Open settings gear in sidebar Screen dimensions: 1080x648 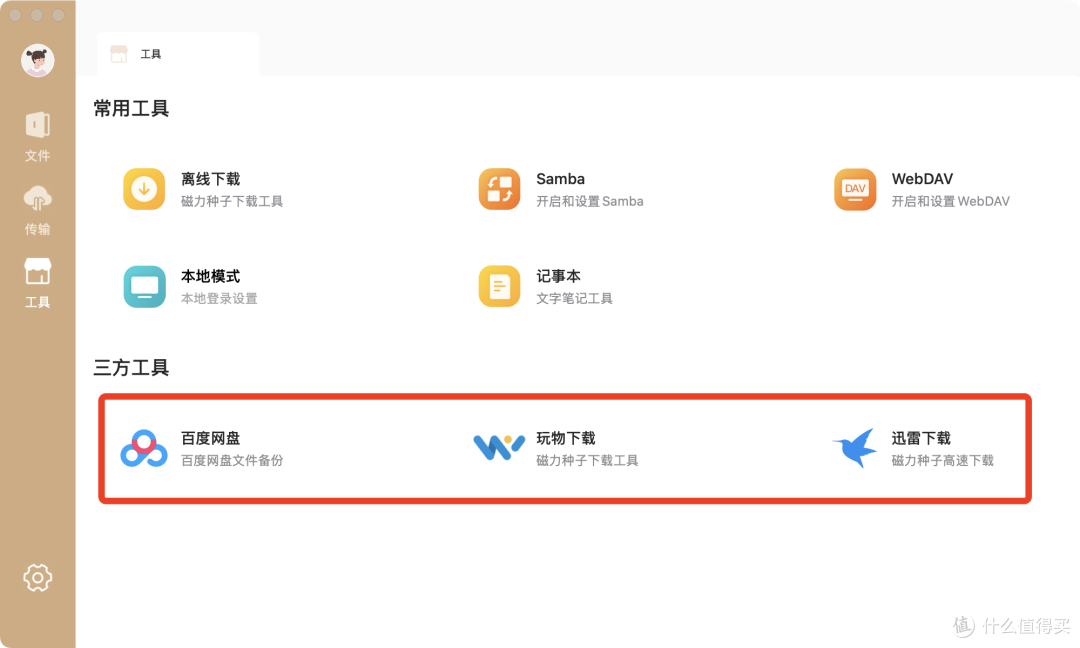coord(38,578)
